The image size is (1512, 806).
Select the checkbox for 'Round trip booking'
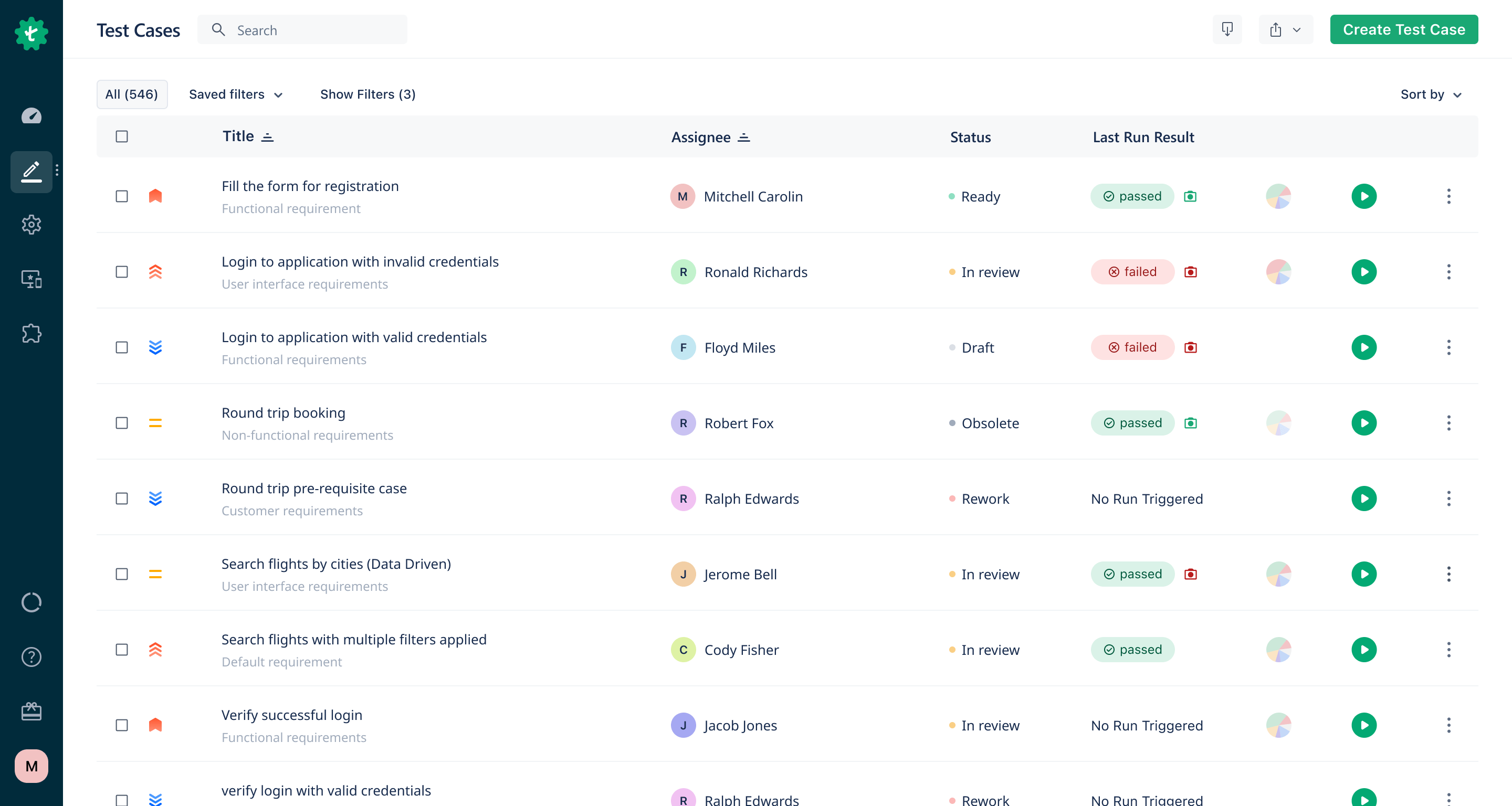tap(121, 423)
